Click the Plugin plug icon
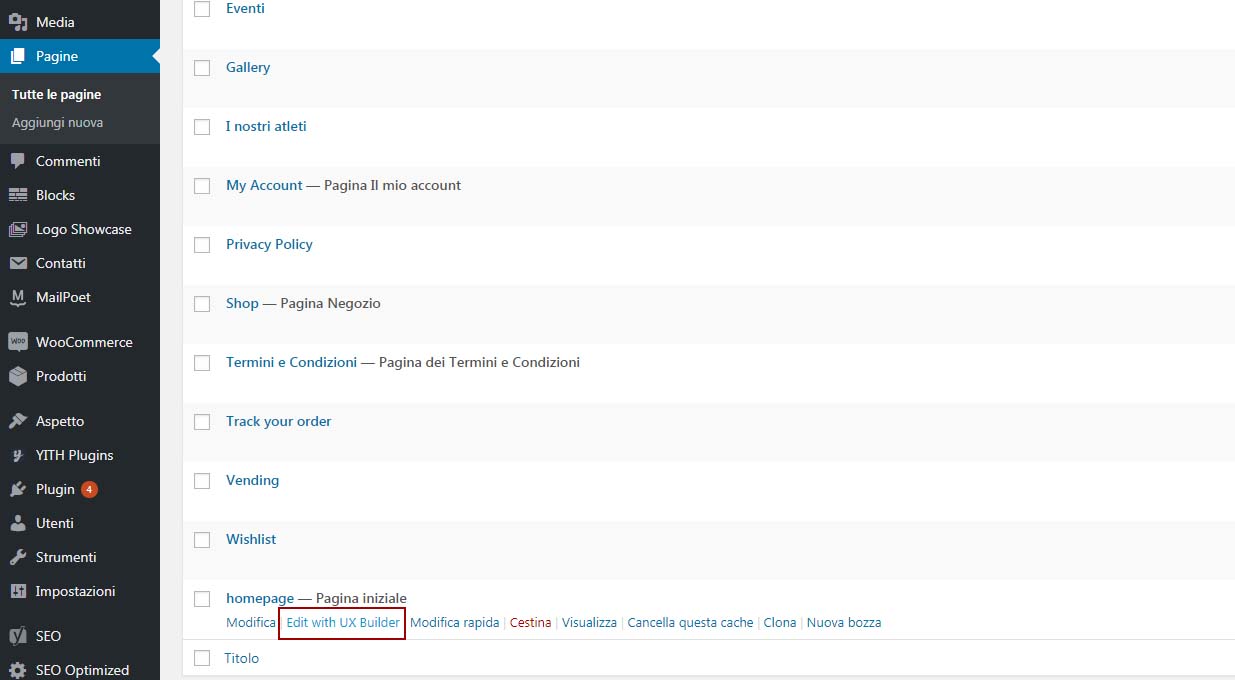 pyautogui.click(x=18, y=489)
